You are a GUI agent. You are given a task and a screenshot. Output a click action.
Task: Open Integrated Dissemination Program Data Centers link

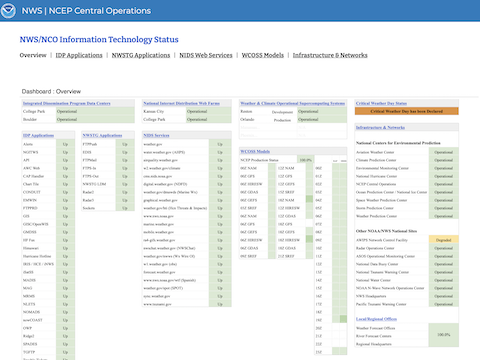coord(67,103)
